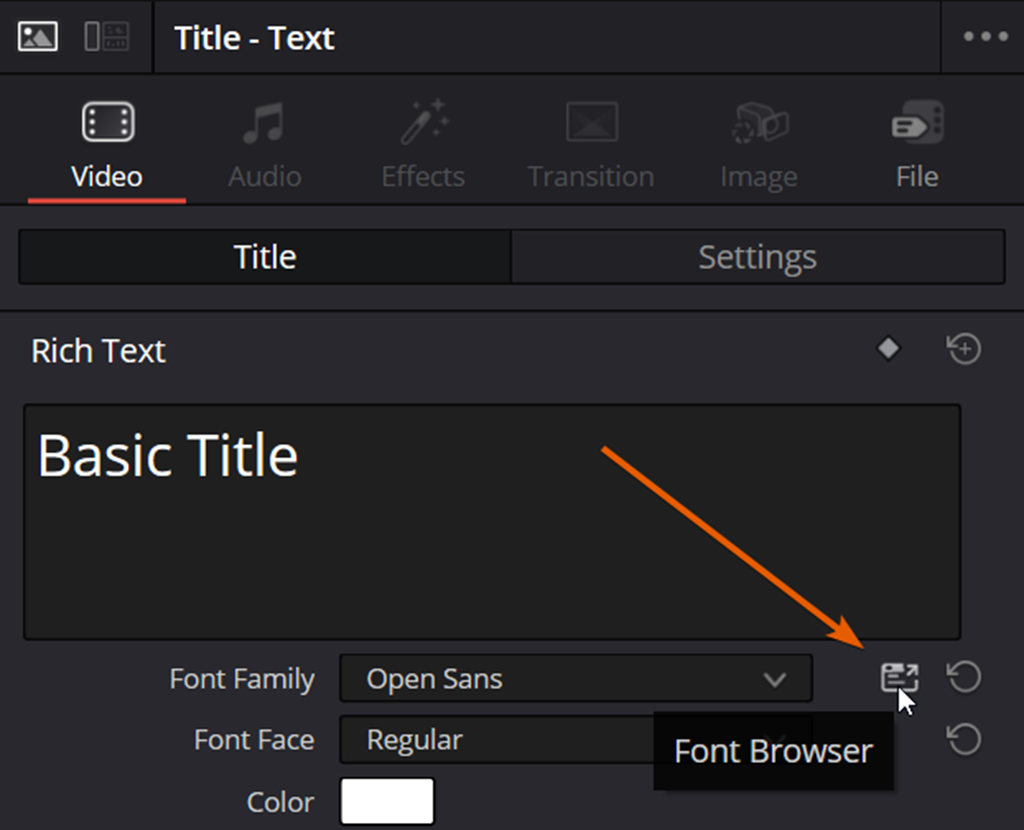Switch to the Settings sub-tab

[757, 257]
